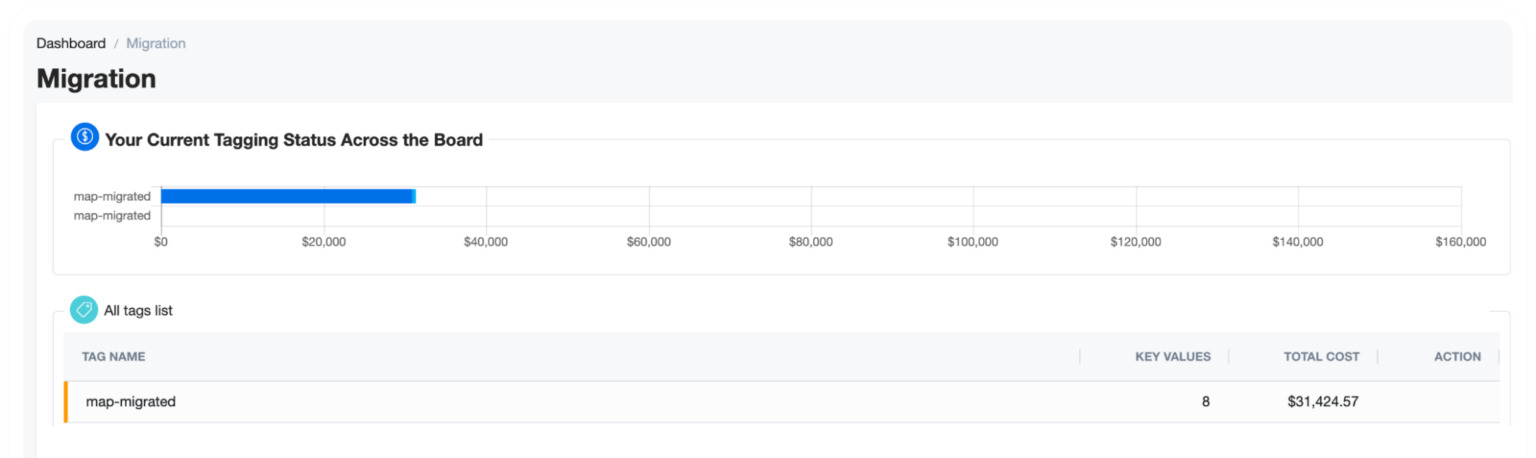Sort by the TOTAL COST column header
This screenshot has height=458, width=1536.
click(x=1321, y=357)
